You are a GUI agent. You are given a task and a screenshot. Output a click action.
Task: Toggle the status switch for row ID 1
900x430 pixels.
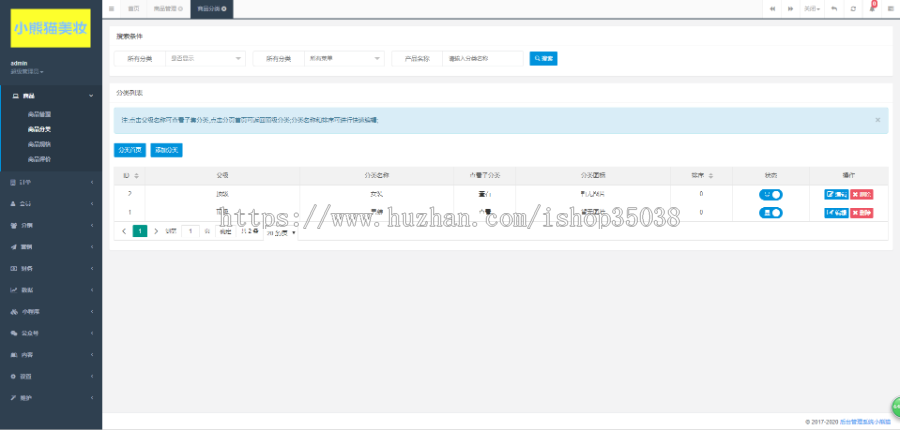(770, 213)
